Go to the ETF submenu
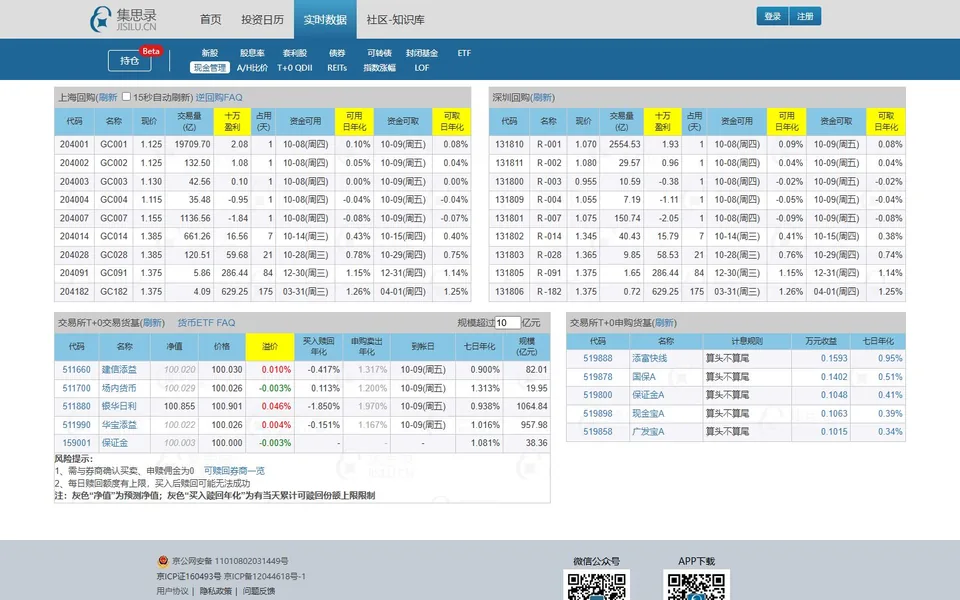The image size is (960, 600). click(464, 53)
